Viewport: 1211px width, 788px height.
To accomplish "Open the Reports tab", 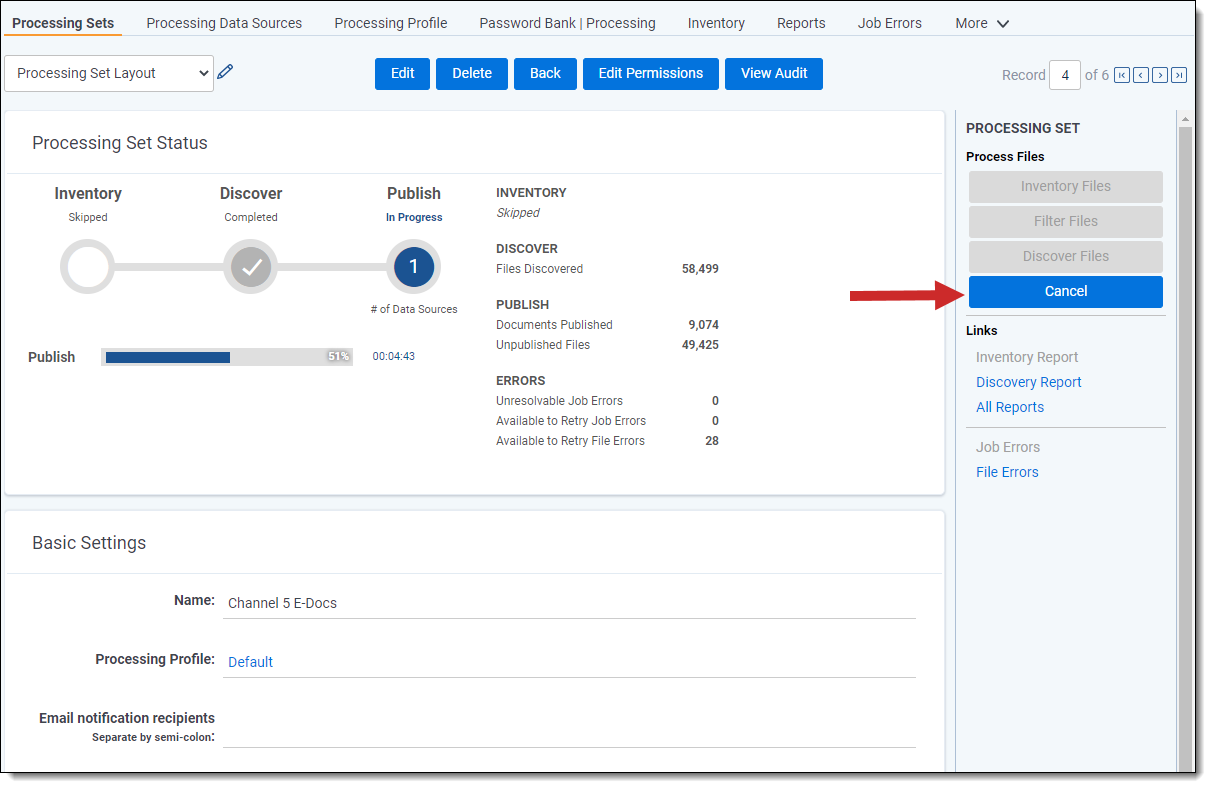I will point(801,23).
